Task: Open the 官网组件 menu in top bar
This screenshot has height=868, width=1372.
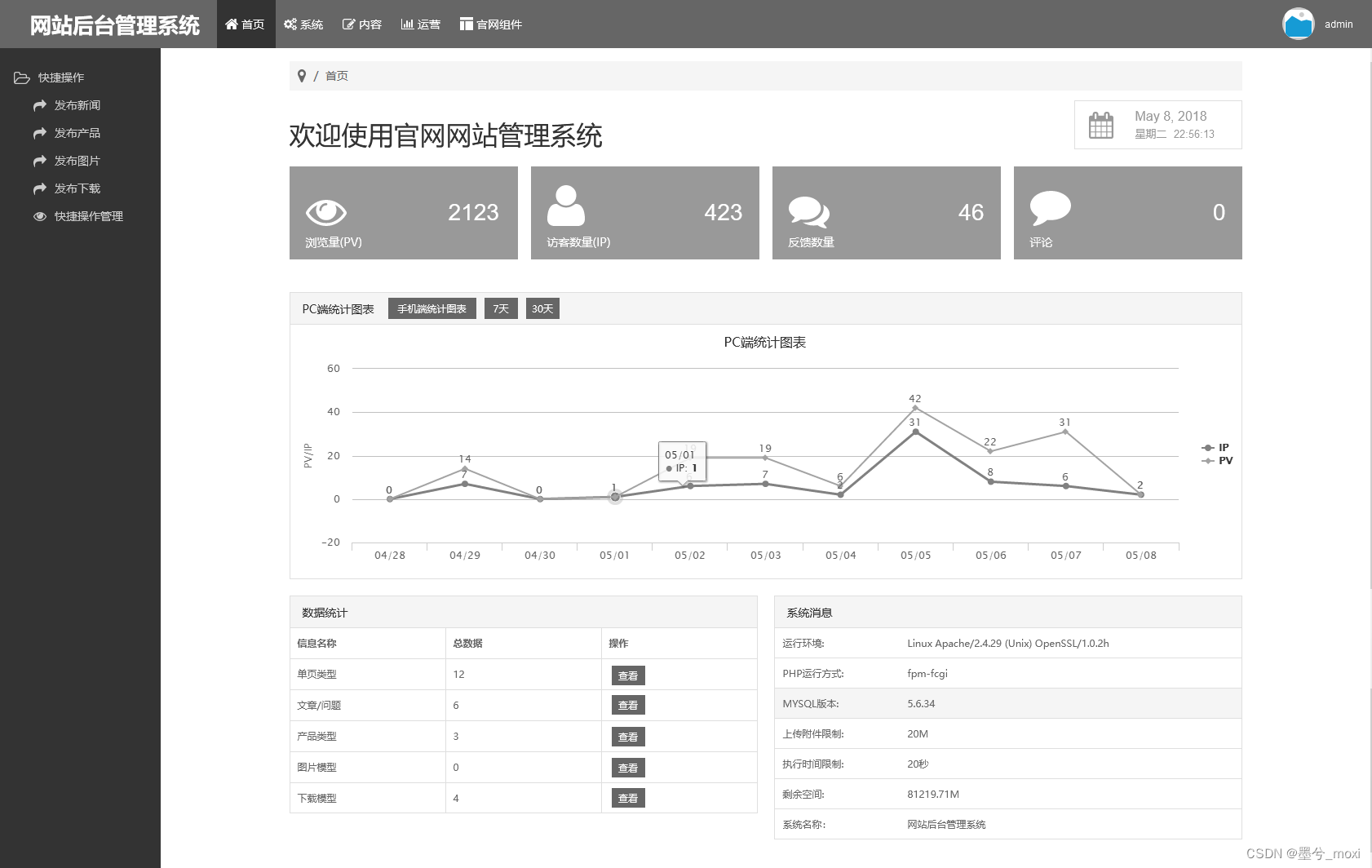Action: 490,24
